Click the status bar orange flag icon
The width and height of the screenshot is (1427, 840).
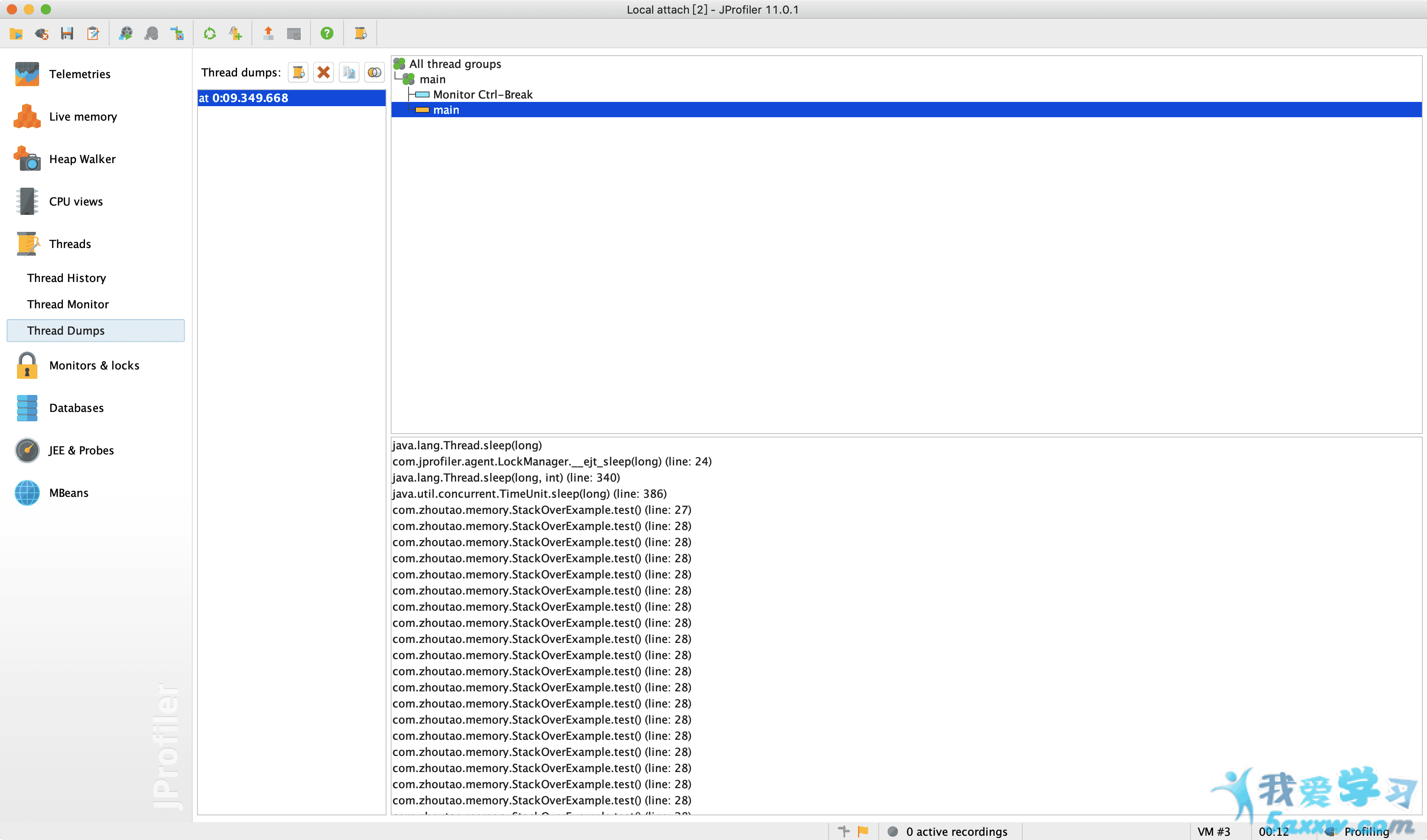point(863,831)
